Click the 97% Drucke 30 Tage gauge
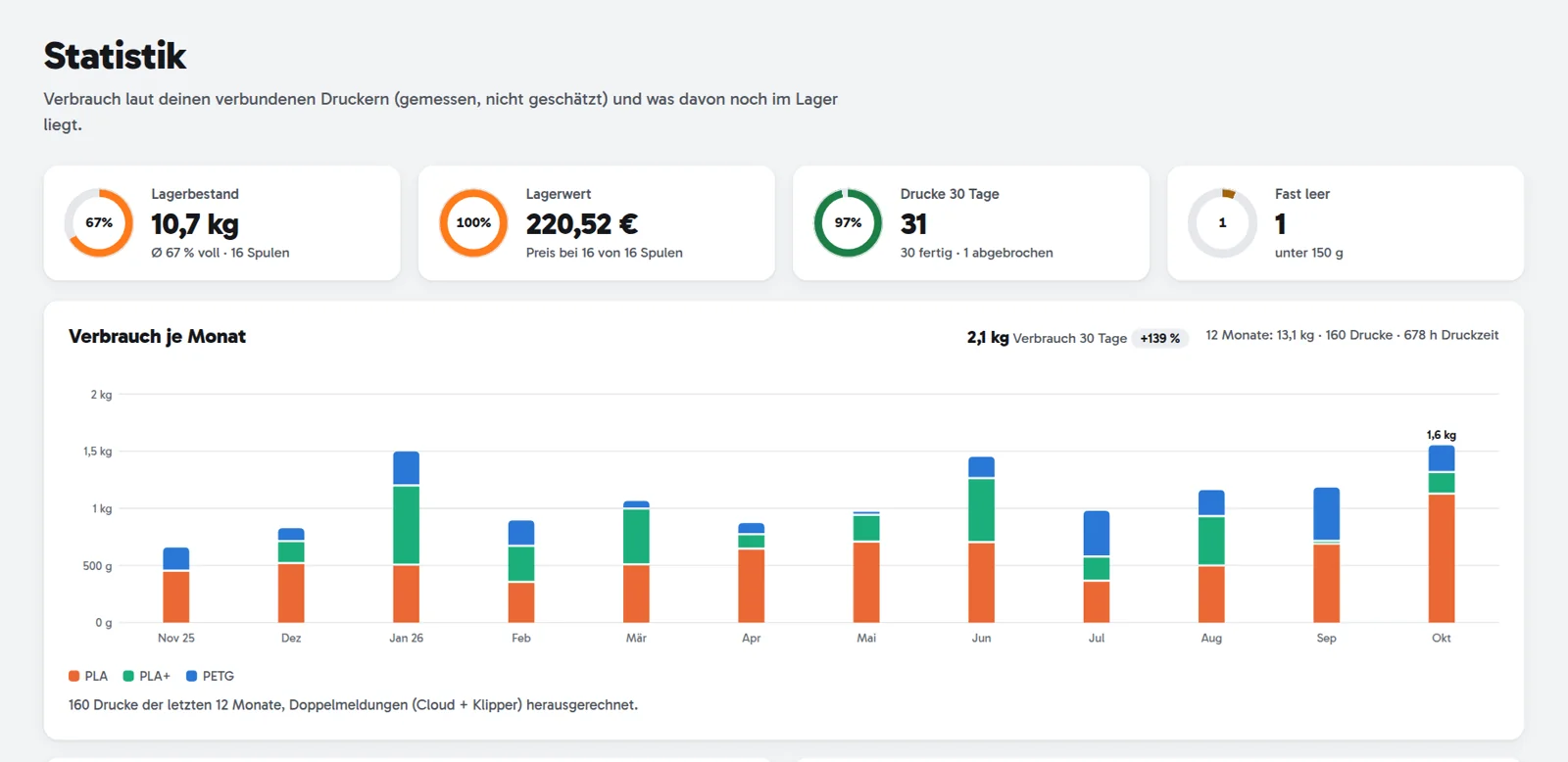The image size is (1568, 762). coord(848,223)
